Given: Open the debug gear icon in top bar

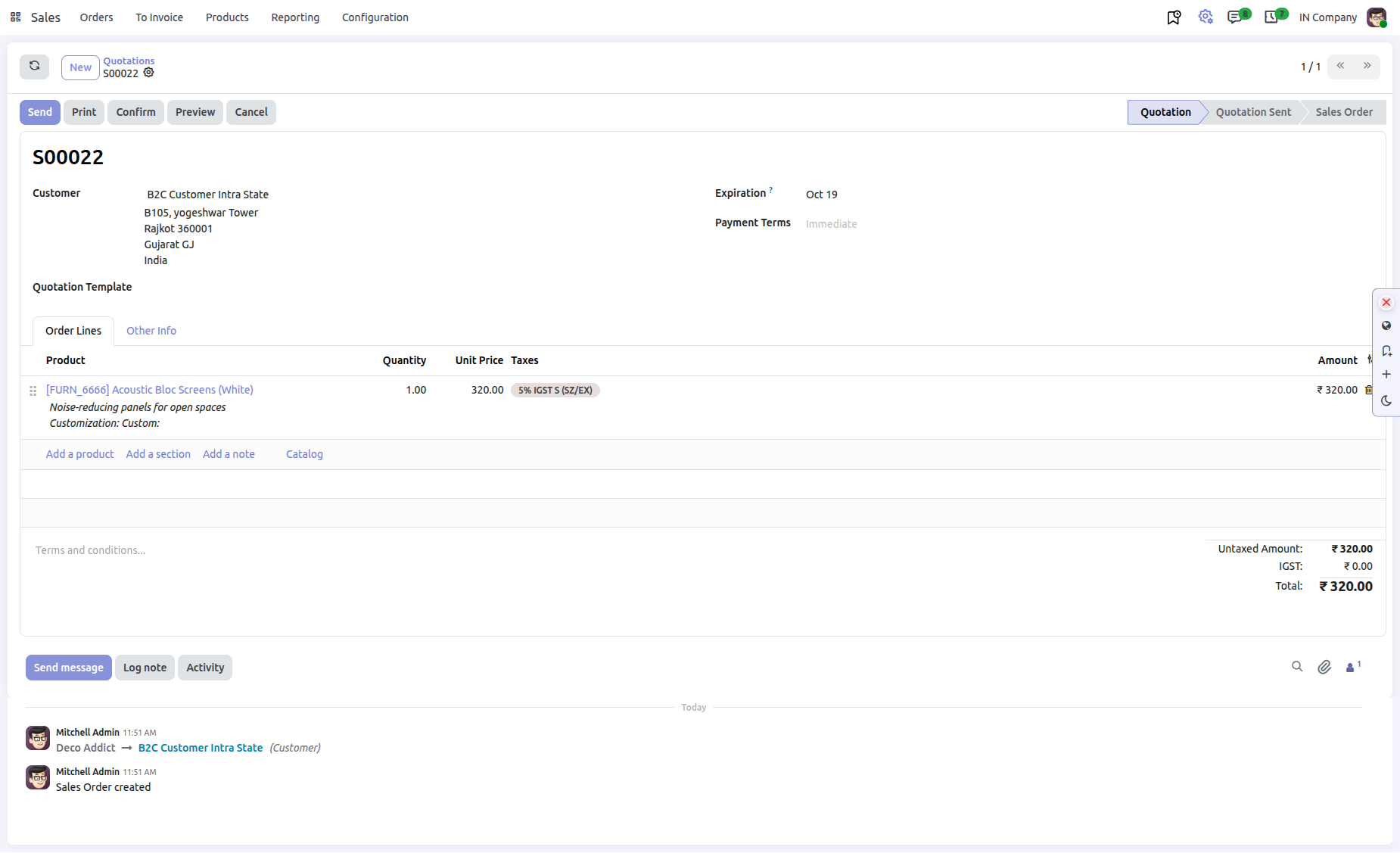Looking at the screenshot, I should coord(1206,17).
